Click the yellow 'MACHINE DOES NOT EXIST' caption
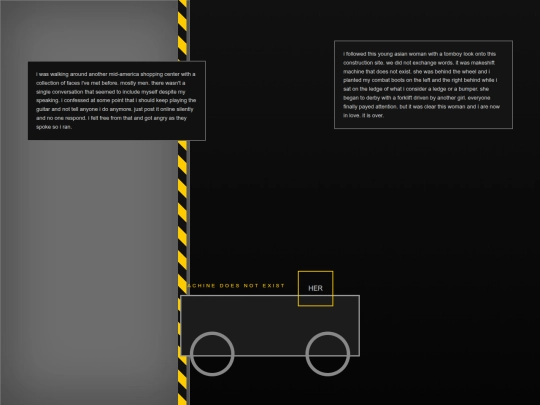This screenshot has width=540, height=405. pos(236,286)
